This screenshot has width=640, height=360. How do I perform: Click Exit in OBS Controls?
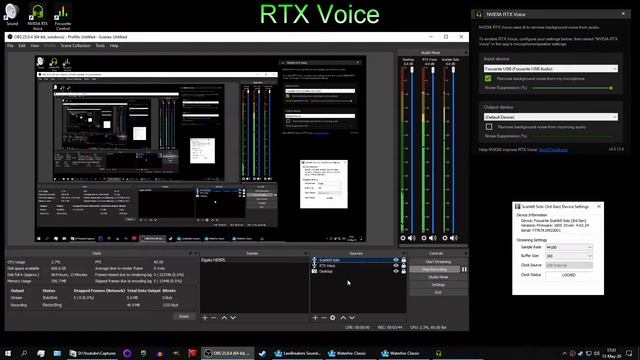click(x=438, y=293)
